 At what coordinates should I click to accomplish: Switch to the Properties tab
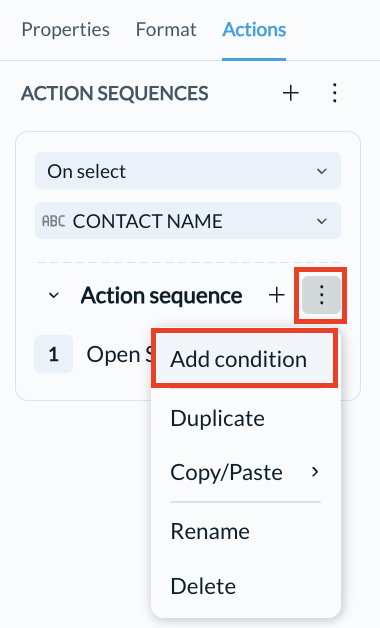click(66, 30)
